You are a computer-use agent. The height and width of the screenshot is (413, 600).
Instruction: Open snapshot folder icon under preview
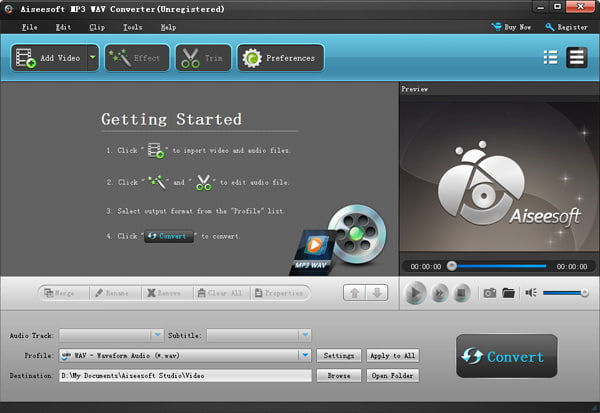[x=508, y=293]
